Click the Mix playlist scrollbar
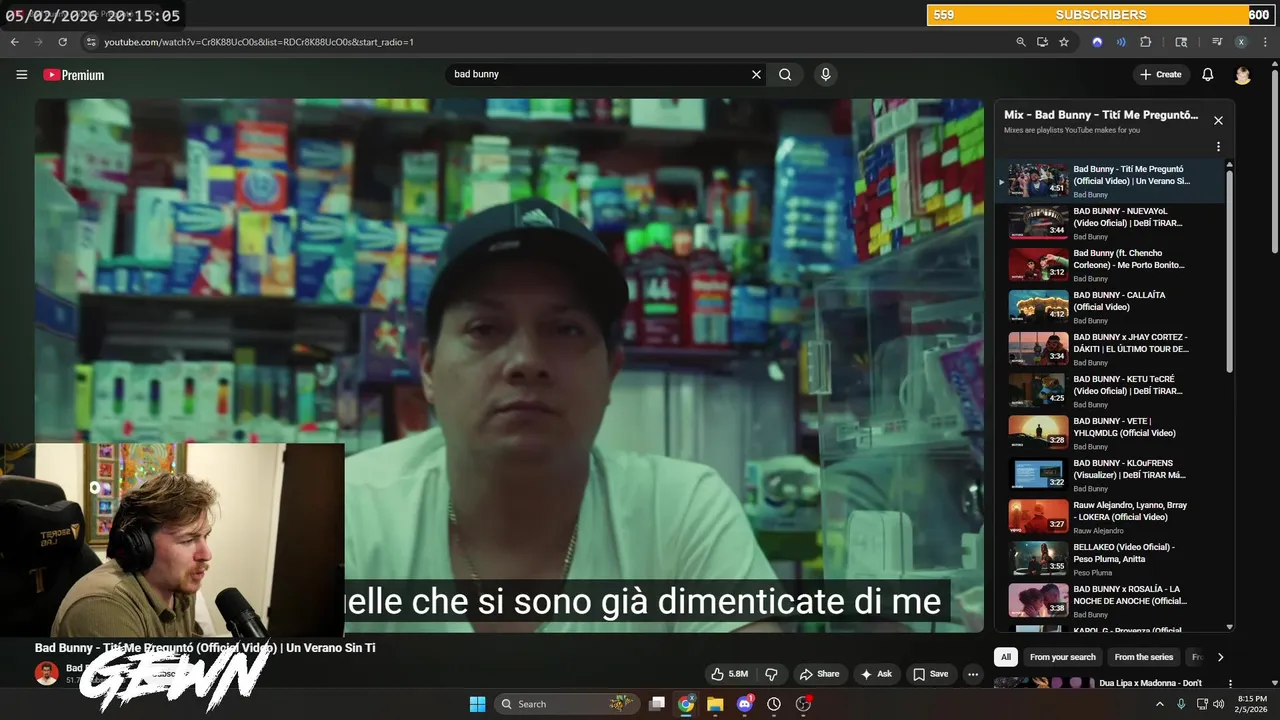 (x=1229, y=270)
